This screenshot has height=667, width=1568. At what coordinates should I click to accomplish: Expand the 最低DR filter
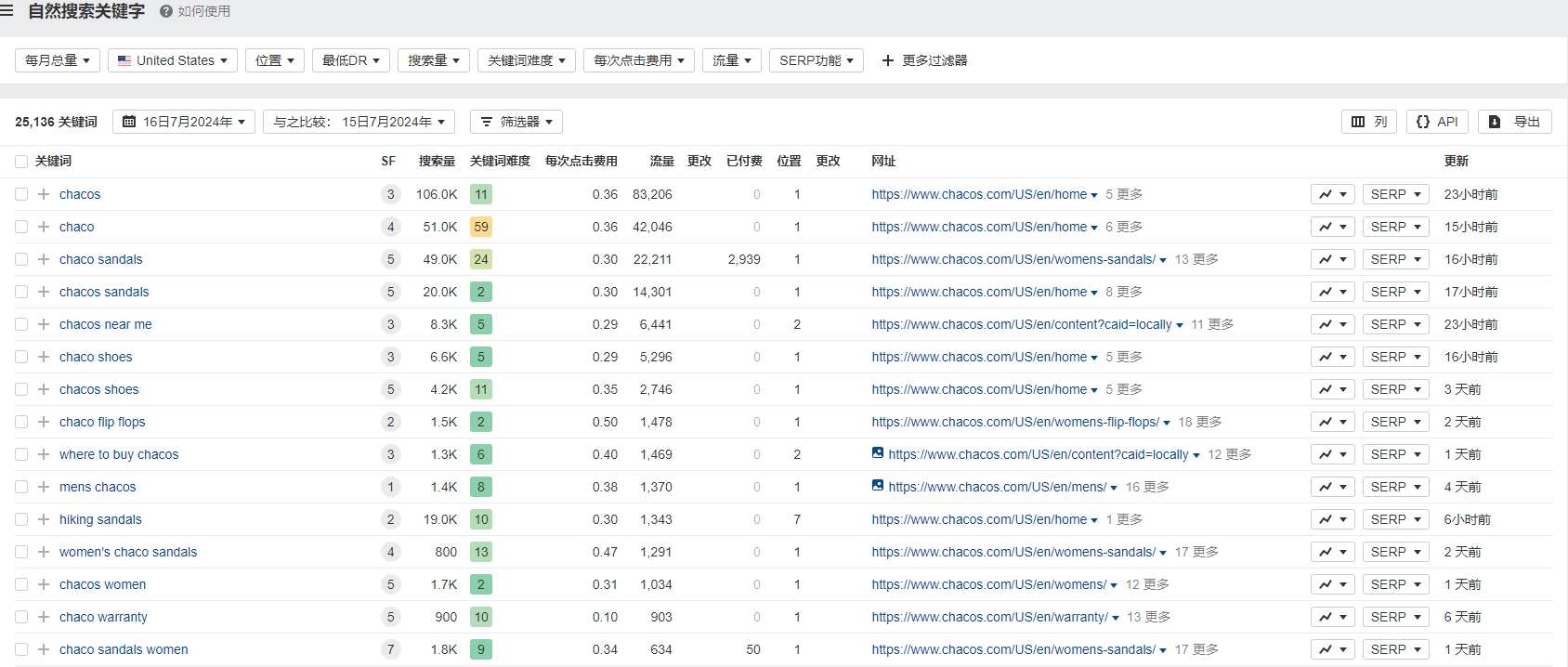tap(351, 60)
